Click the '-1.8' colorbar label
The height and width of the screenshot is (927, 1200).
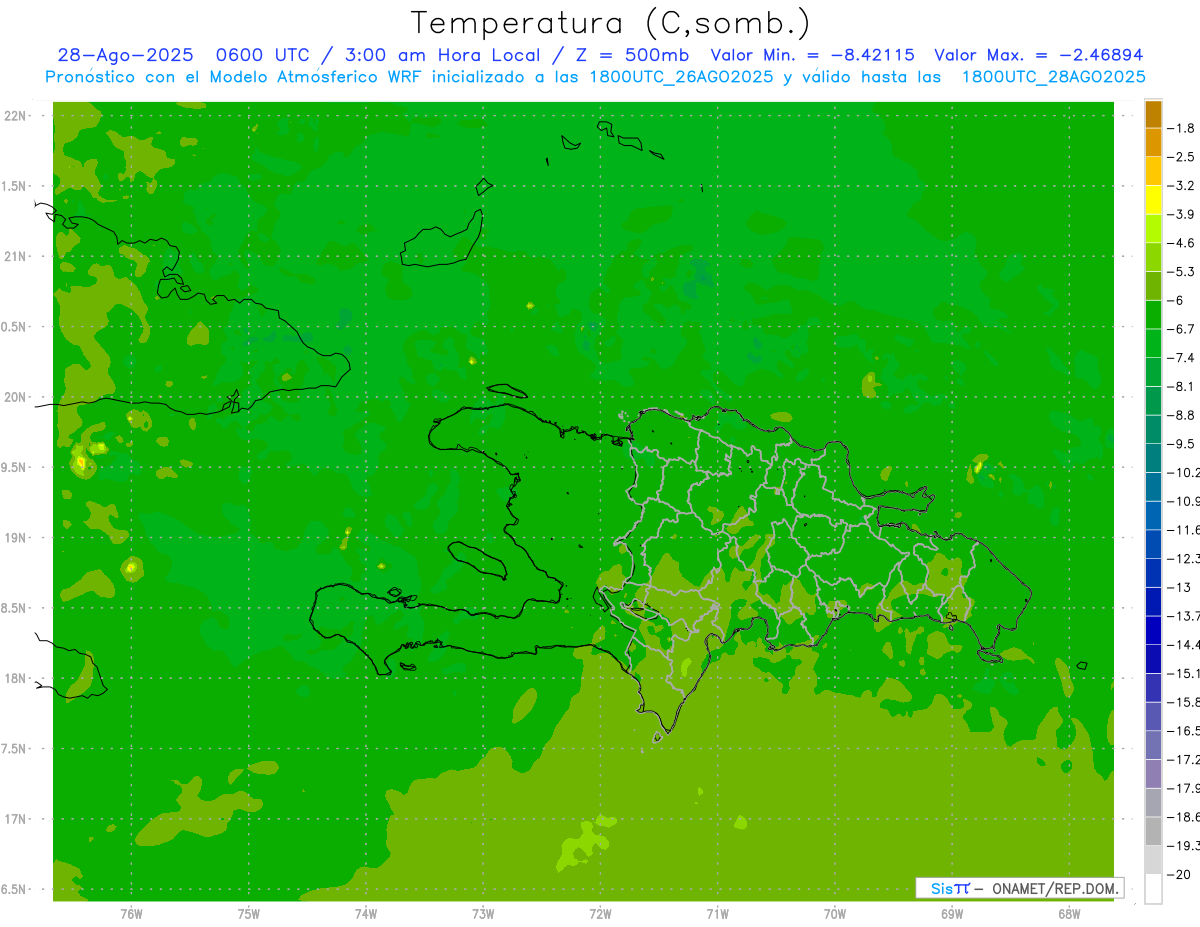click(x=1181, y=128)
